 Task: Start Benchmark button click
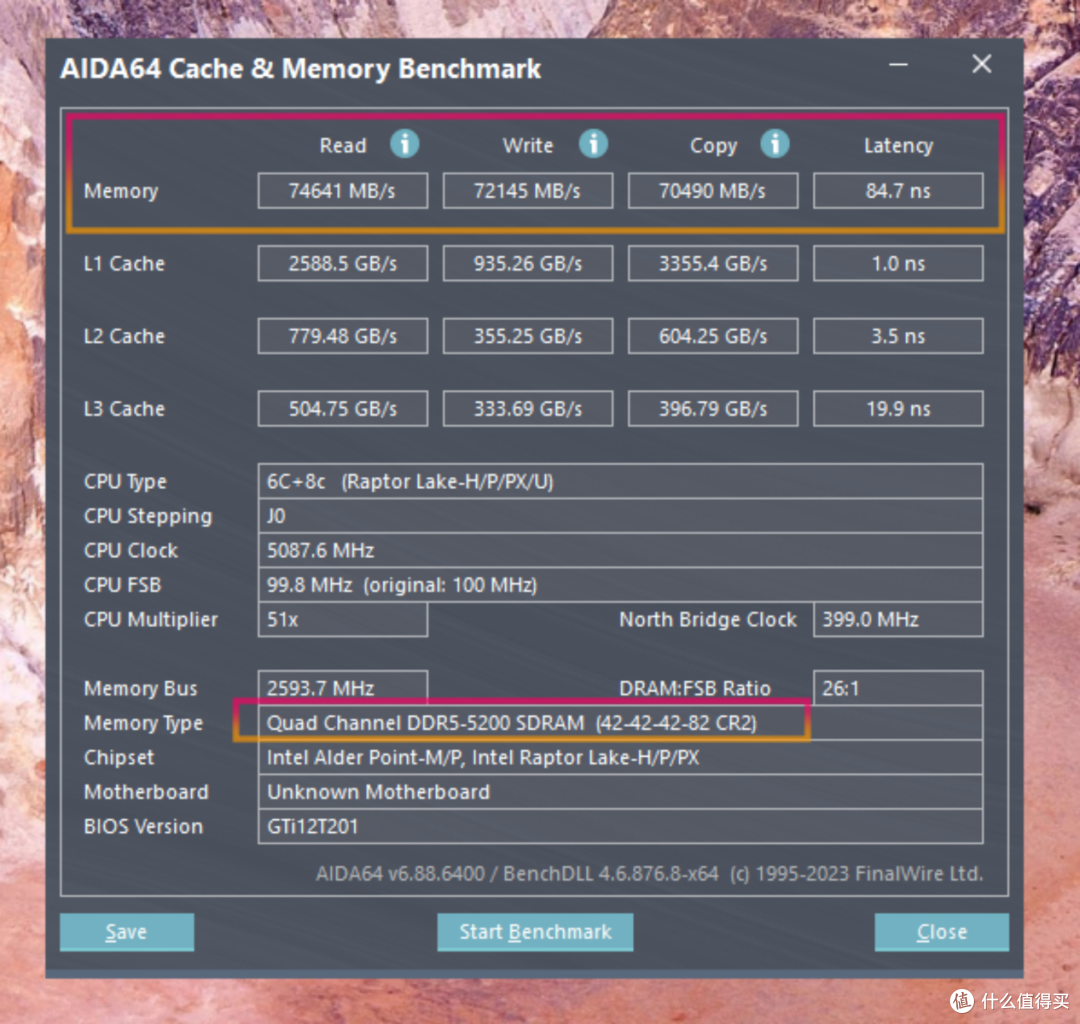(535, 932)
